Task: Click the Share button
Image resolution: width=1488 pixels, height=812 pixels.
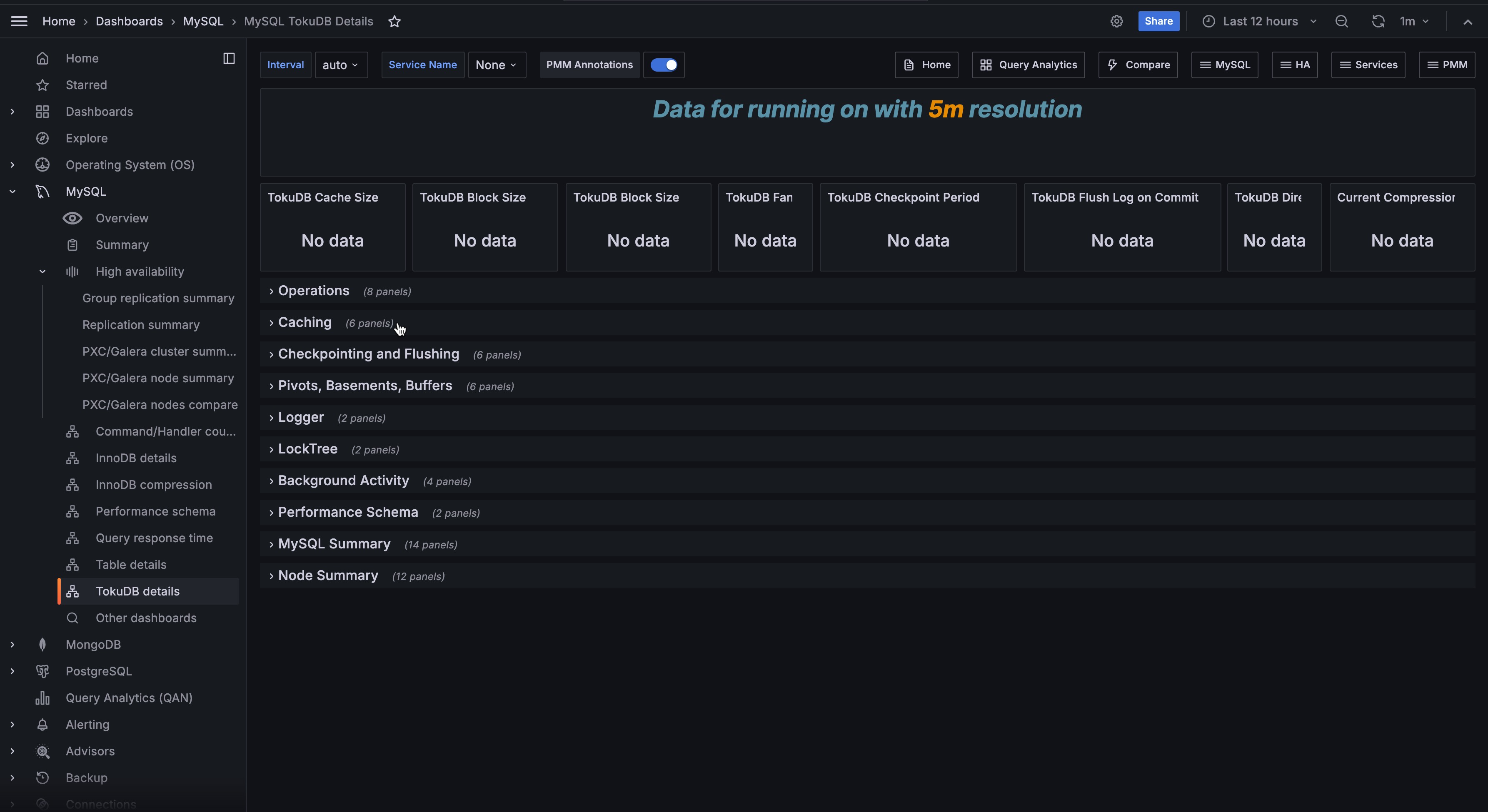Action: click(1158, 21)
